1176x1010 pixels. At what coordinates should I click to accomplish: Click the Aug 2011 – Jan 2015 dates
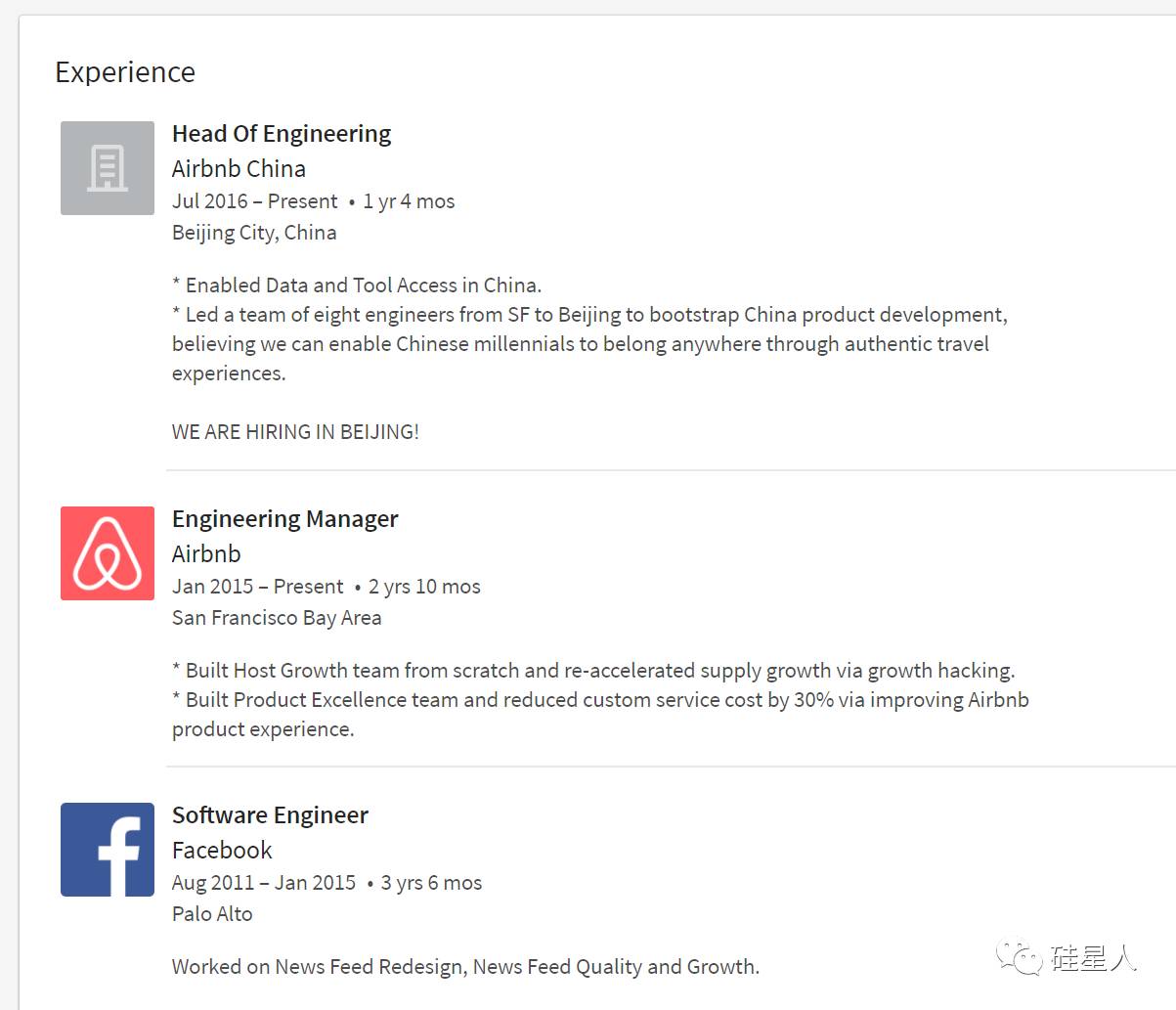(x=264, y=883)
